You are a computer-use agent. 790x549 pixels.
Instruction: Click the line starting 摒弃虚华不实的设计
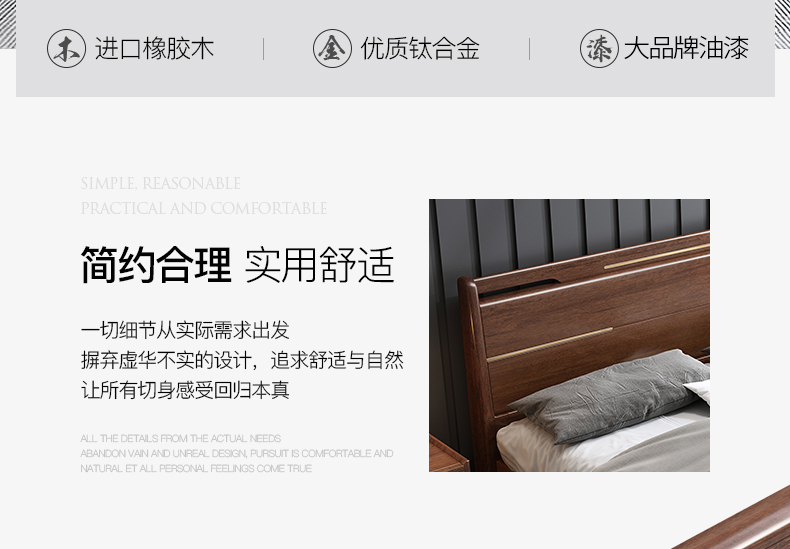[242, 361]
